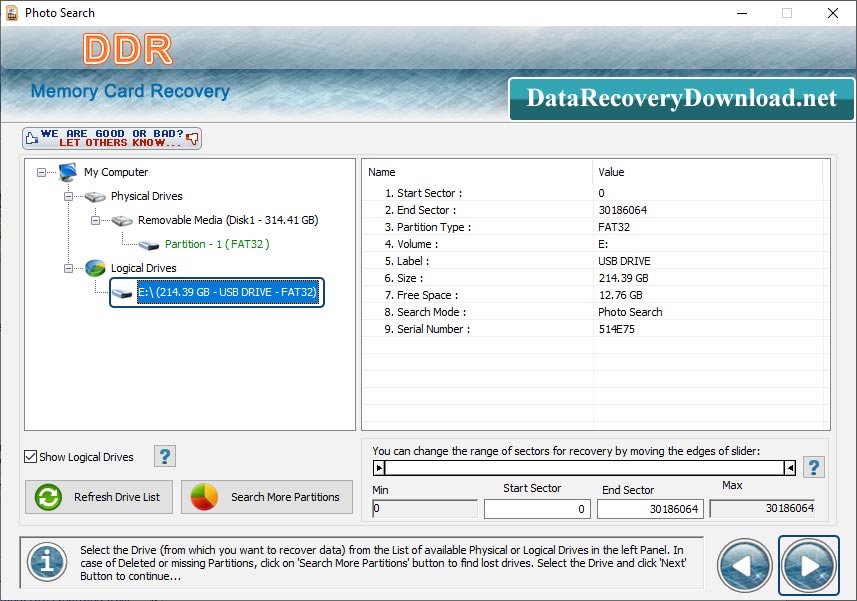Click row '8. Search Mode :'
The width and height of the screenshot is (857, 601).
pos(595,311)
